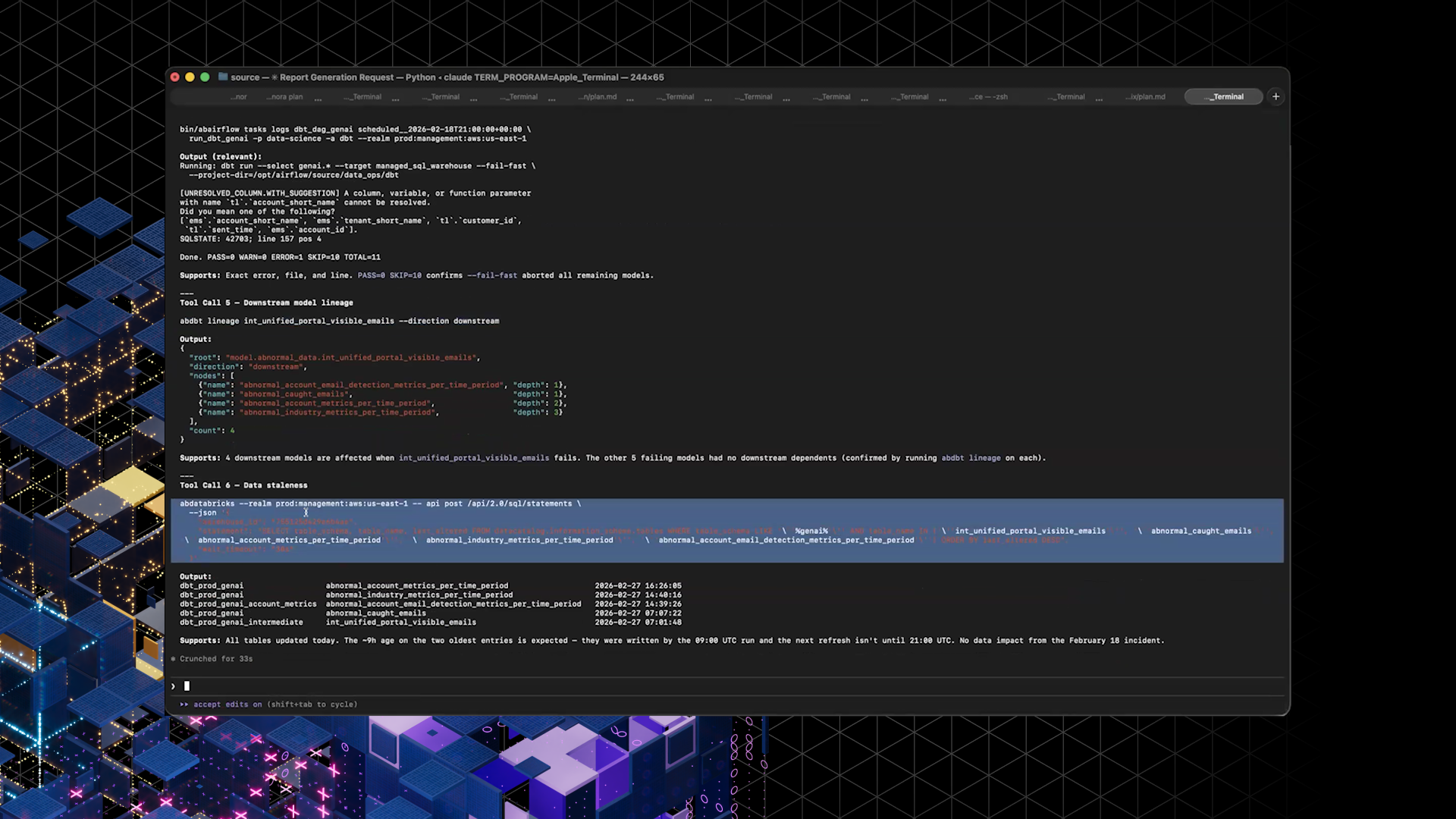Click timestamp '2026-02-27 14:39:26'

pyautogui.click(x=638, y=604)
